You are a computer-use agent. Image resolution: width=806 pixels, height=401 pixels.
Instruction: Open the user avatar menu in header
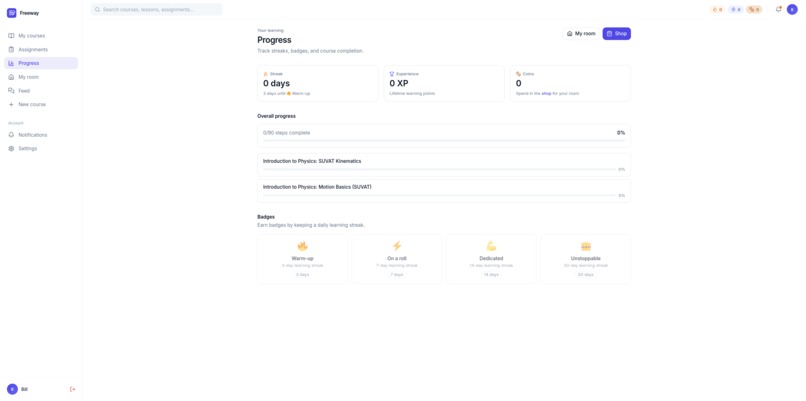792,9
